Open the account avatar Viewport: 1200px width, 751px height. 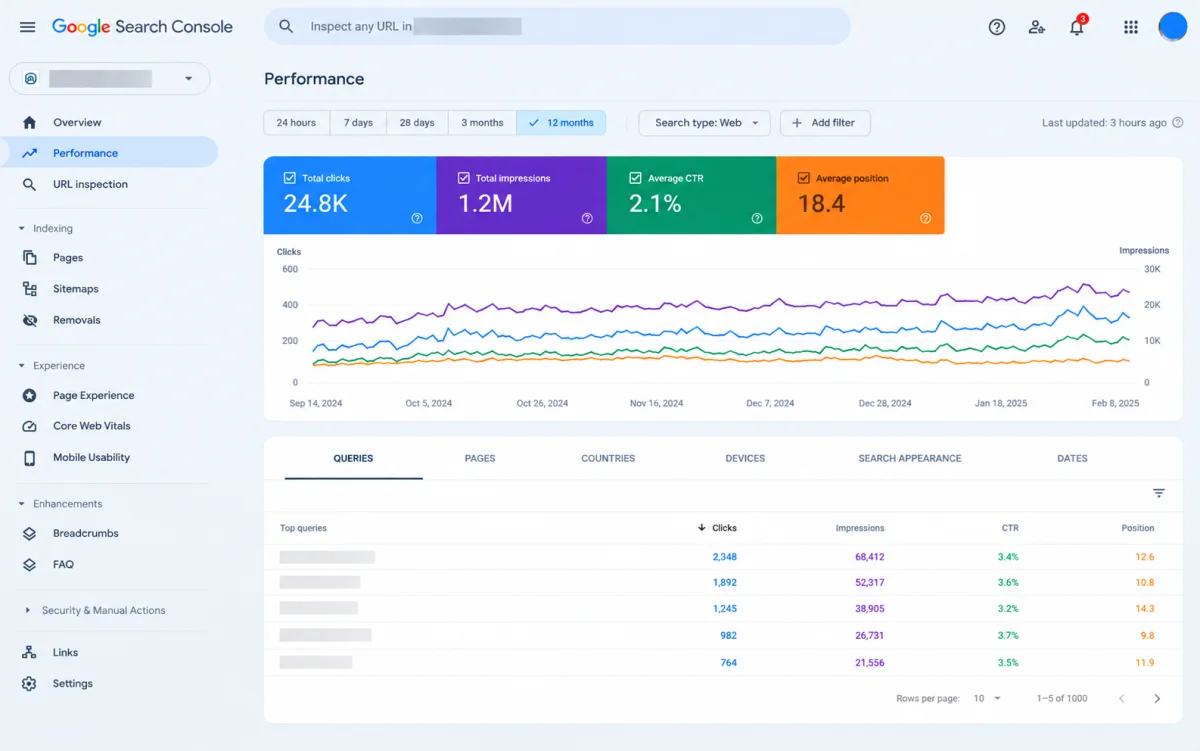1172,27
